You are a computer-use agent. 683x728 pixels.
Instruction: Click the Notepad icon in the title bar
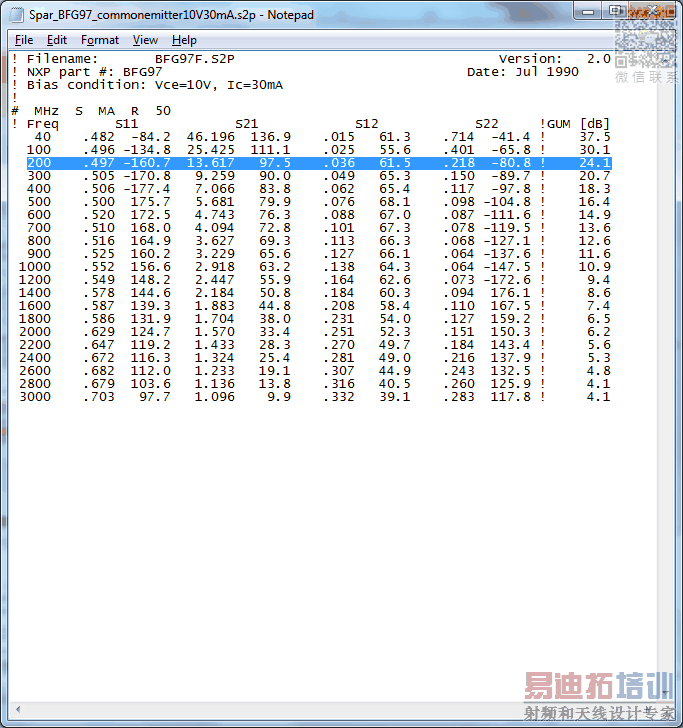[x=17, y=15]
